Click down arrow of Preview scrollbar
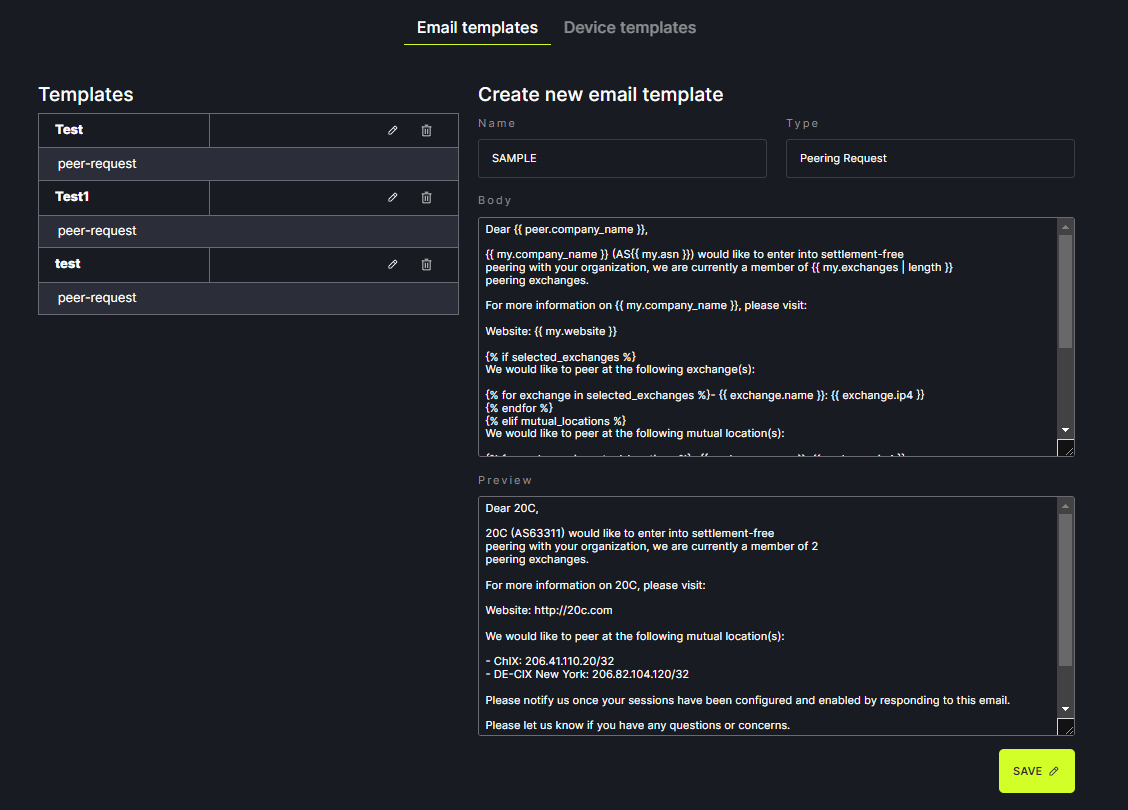 (x=1066, y=709)
